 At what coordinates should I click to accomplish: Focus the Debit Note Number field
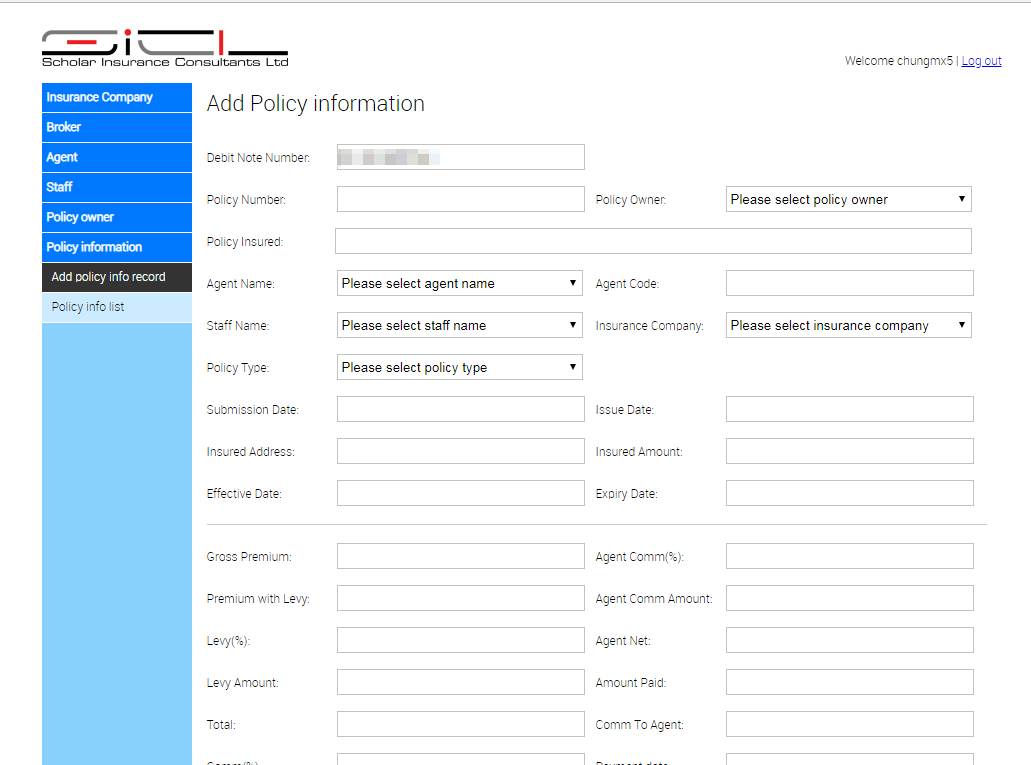point(460,157)
